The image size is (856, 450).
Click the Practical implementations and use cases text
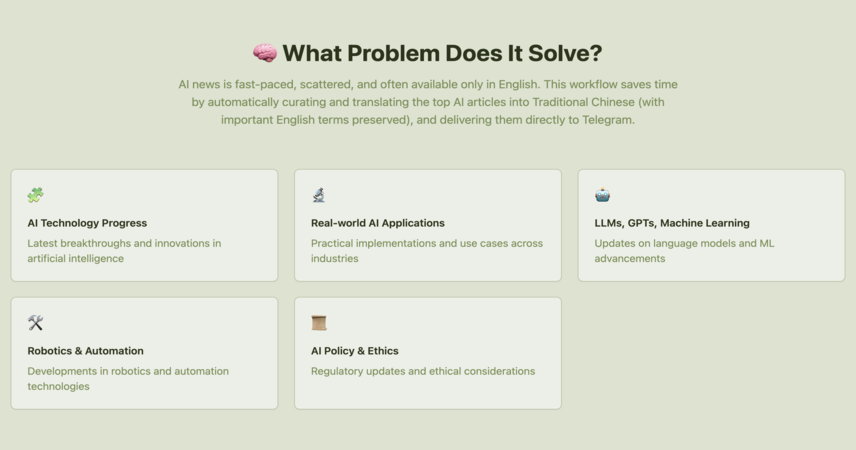[427, 251]
